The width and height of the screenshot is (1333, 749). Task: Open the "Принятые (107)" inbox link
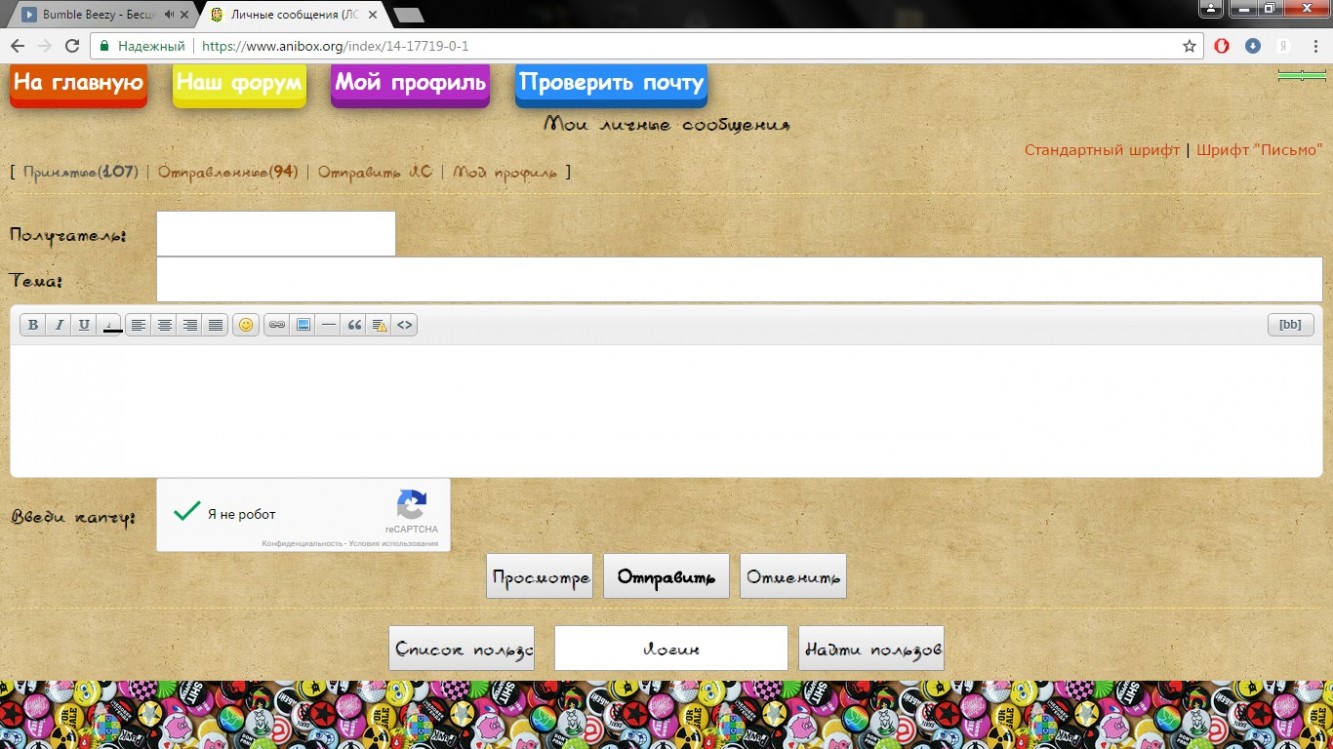coord(80,172)
